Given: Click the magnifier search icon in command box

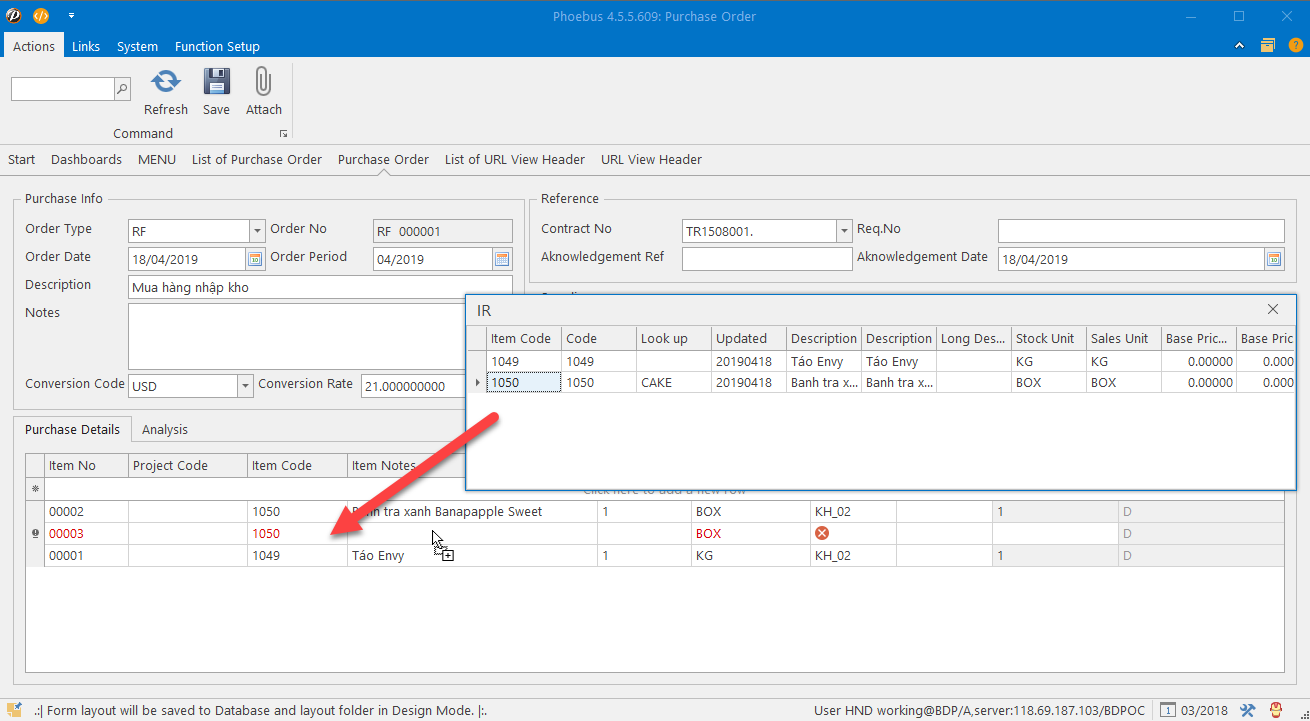Looking at the screenshot, I should [123, 89].
